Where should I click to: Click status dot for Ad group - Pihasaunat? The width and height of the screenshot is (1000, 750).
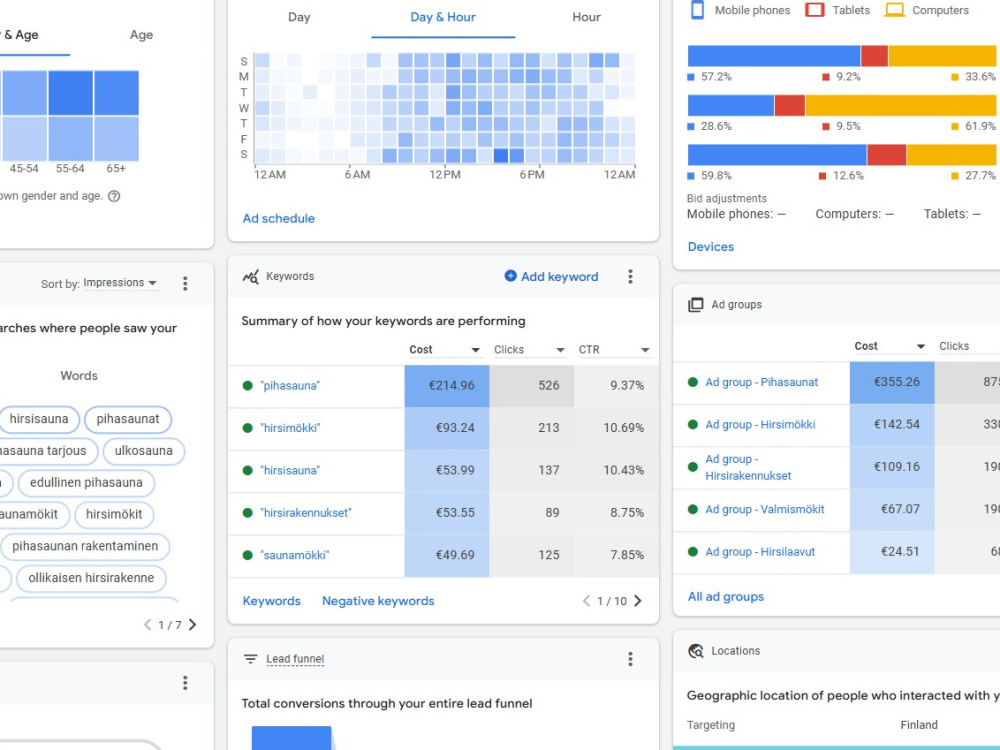click(693, 382)
